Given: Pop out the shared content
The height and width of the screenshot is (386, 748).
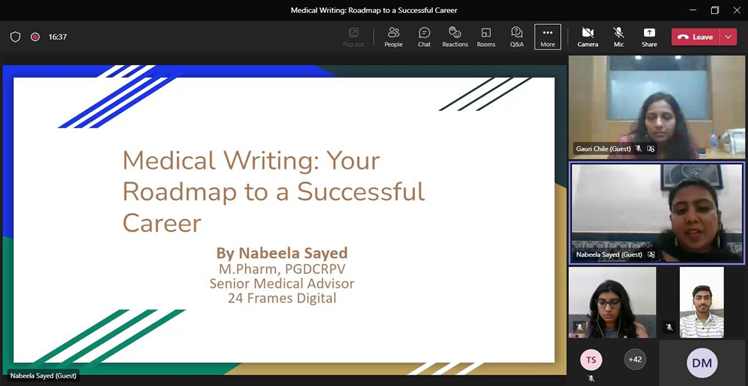Looking at the screenshot, I should 353,37.
